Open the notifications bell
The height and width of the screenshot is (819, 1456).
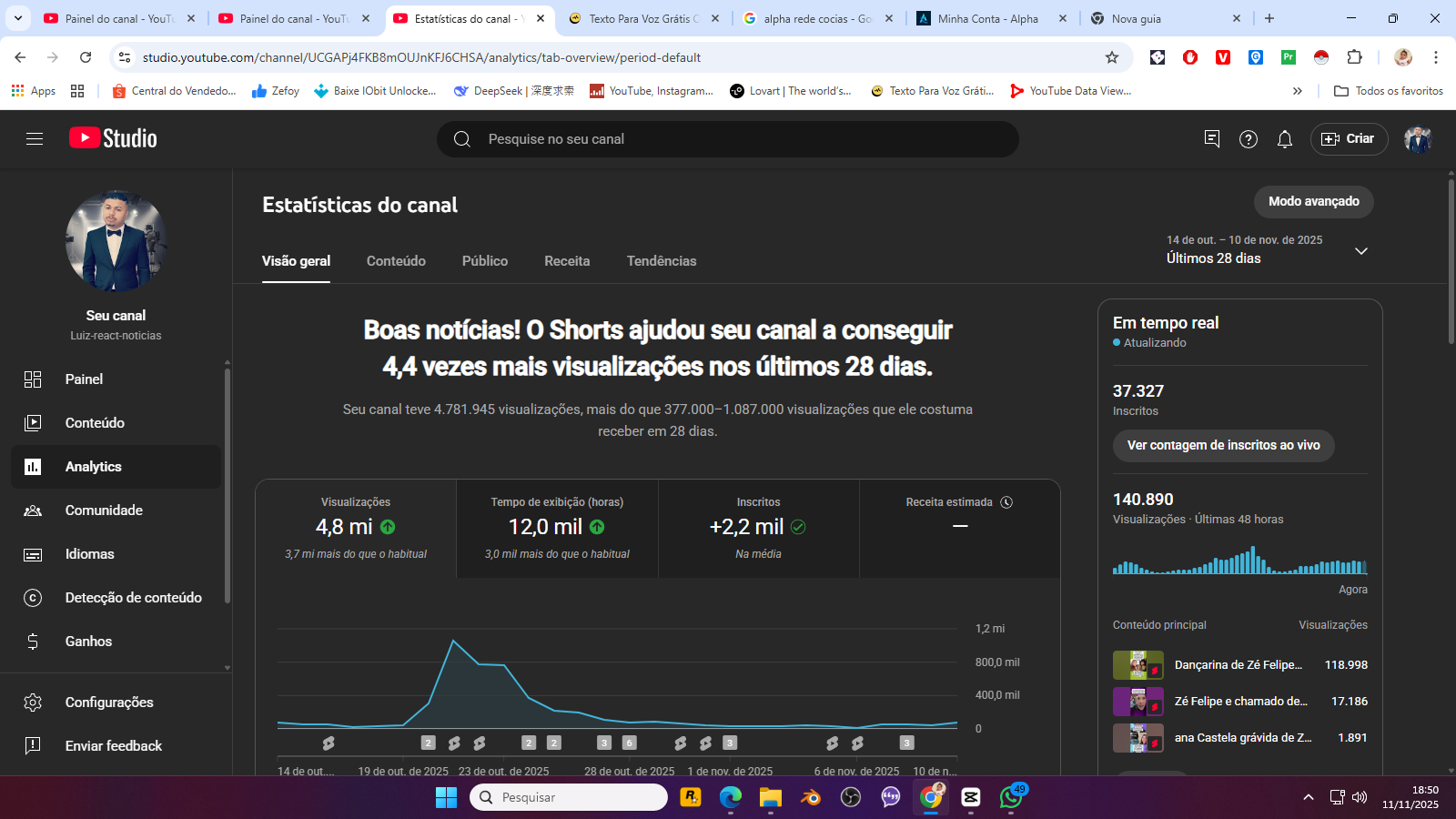point(1285,138)
